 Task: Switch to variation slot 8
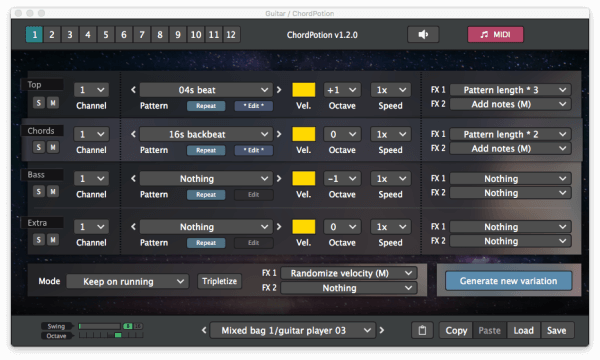click(160, 35)
